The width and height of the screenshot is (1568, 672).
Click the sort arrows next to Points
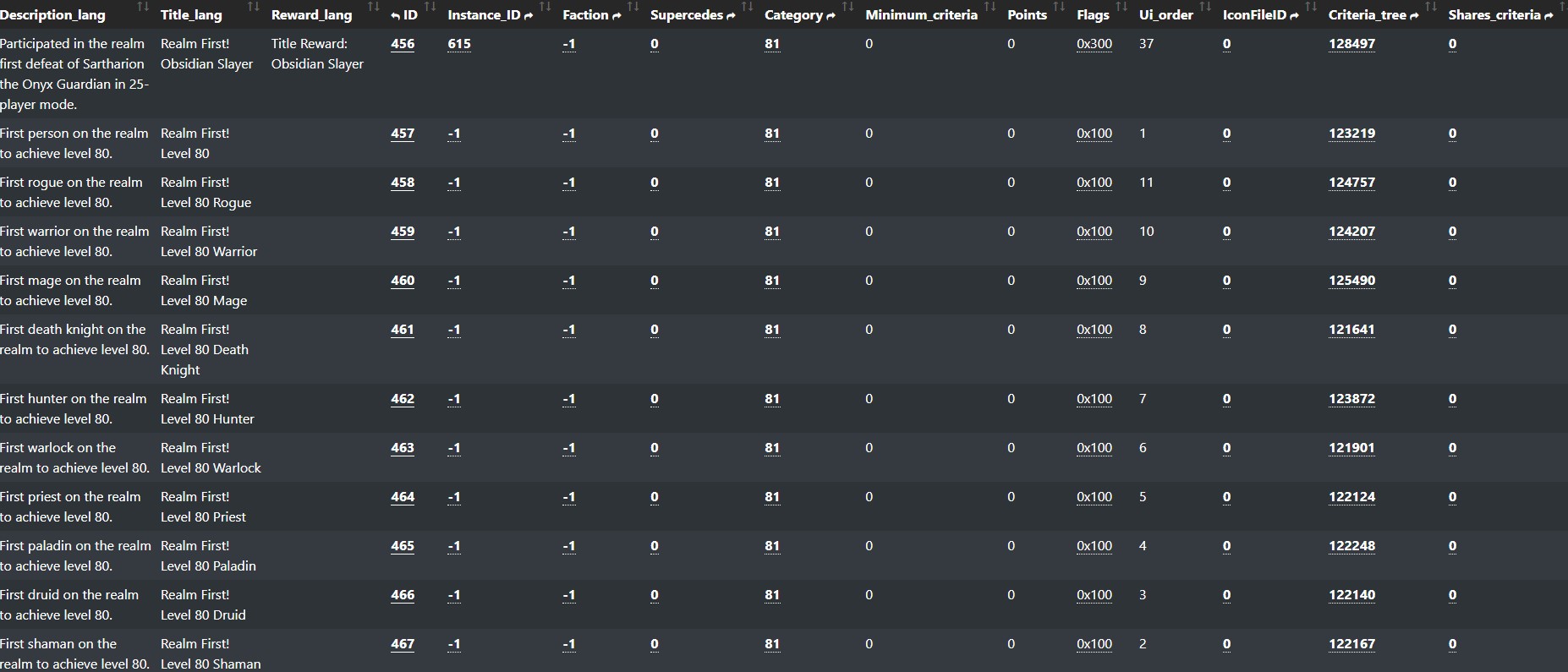coord(1059,8)
